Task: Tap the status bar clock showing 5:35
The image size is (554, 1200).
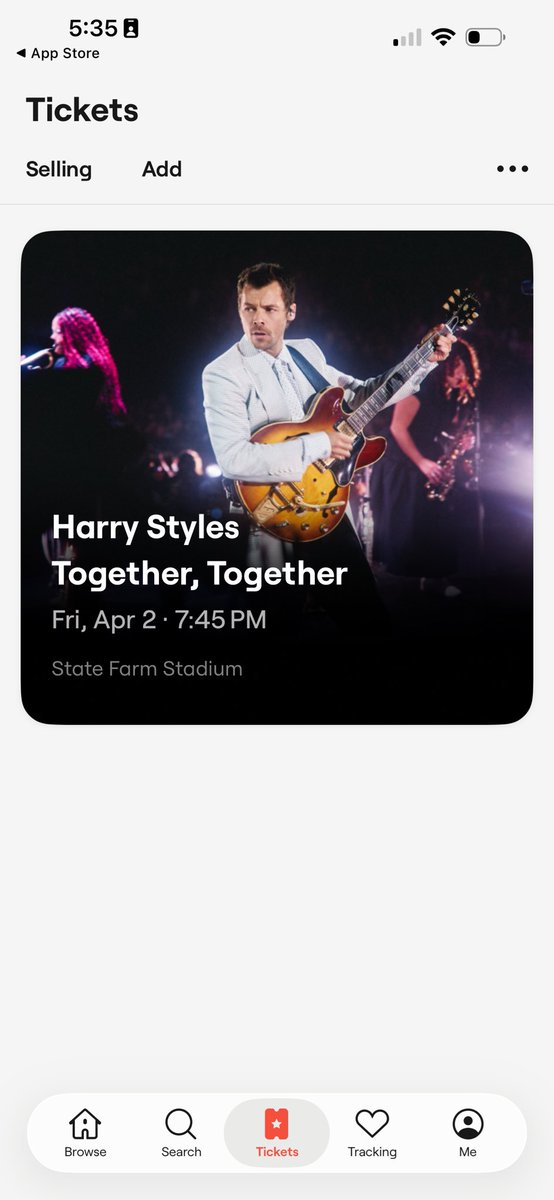Action: 93,28
